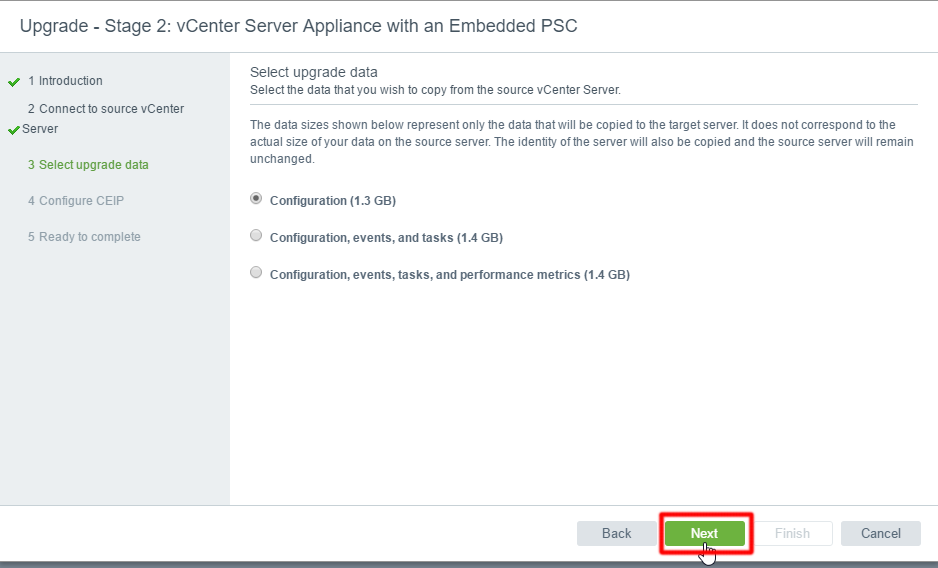Choose Configuration, events, and tasks option
The image size is (938, 568).
coord(256,236)
